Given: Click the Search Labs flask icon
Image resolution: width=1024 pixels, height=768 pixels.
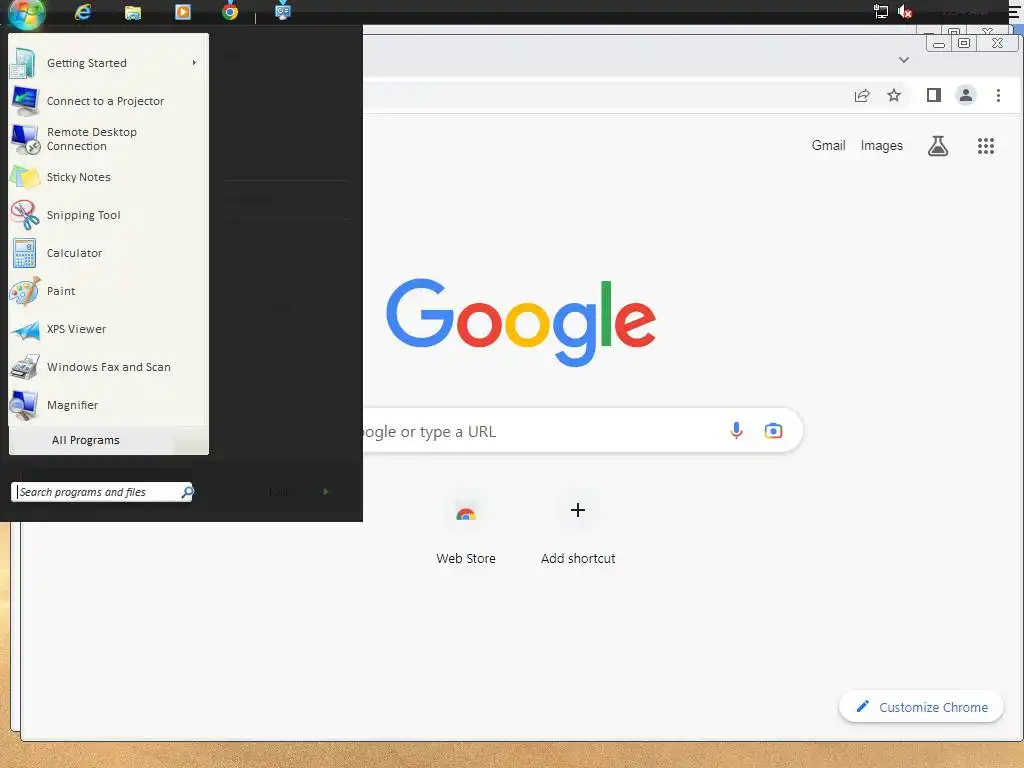Looking at the screenshot, I should point(938,146).
